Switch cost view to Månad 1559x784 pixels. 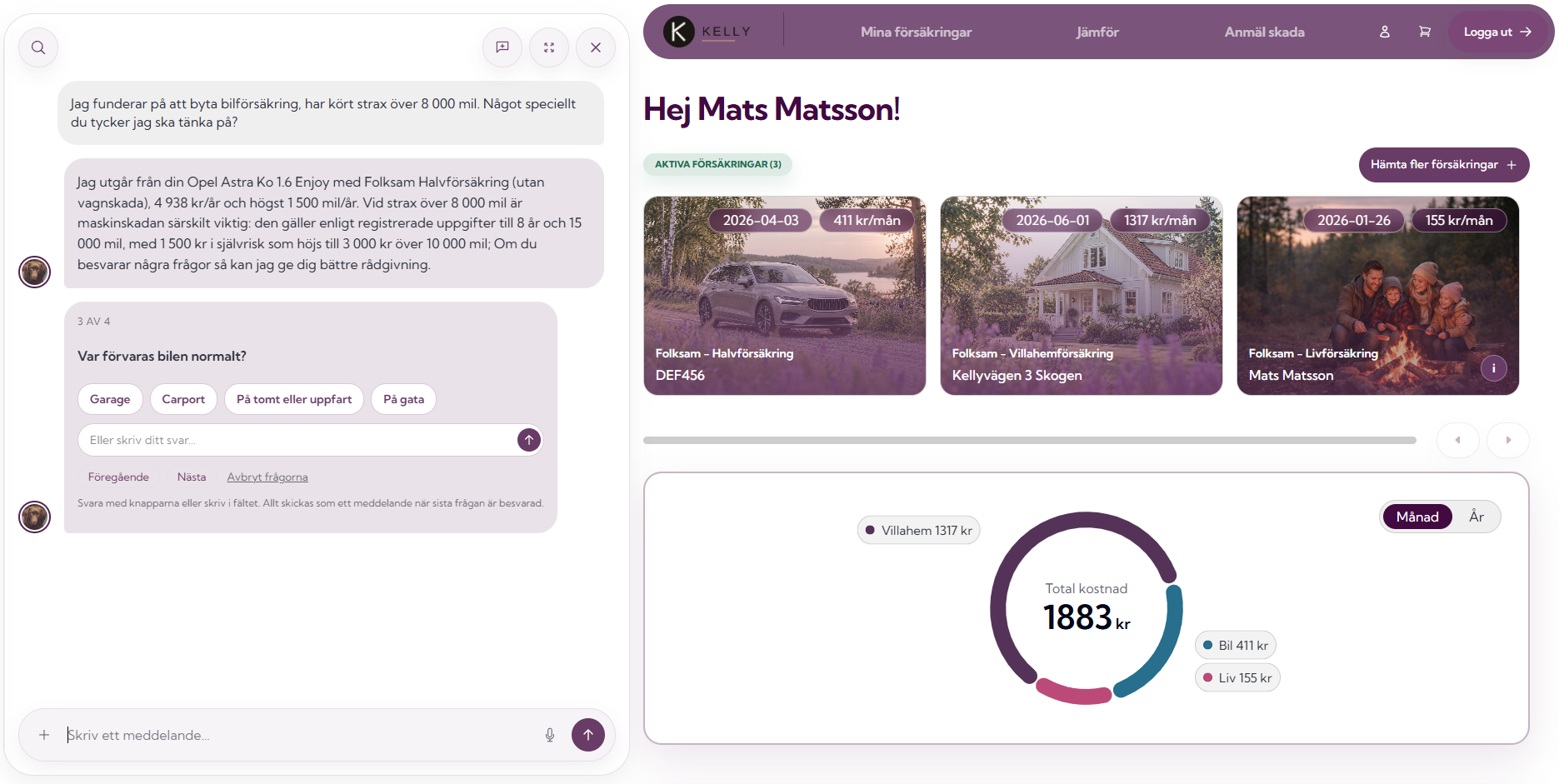point(1417,517)
